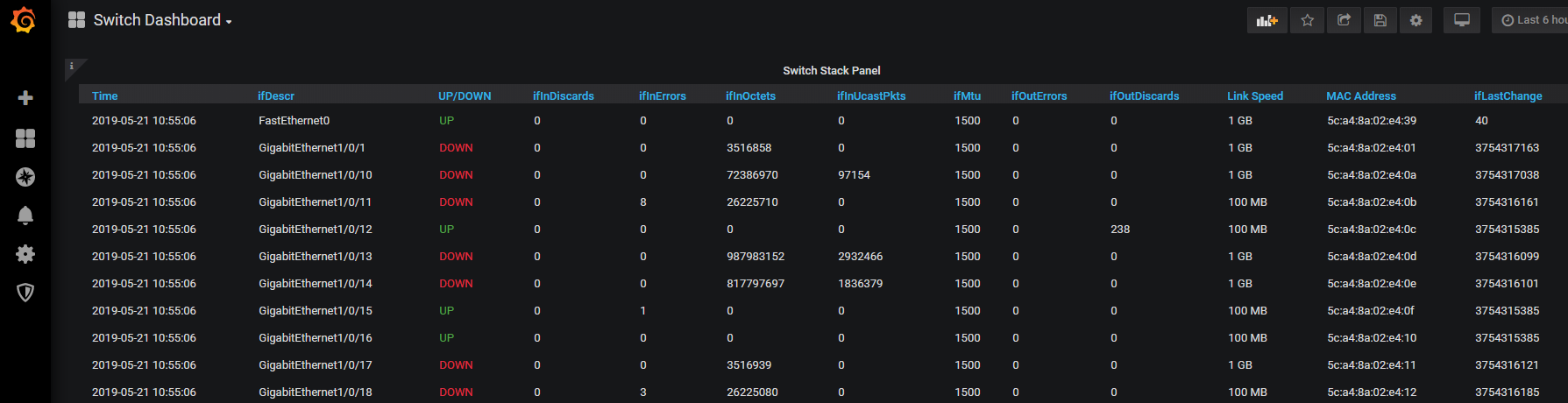Screen dimensions: 1568x403
Task: Click ifLastChange value 40 for FastEthernet0
Action: tap(1482, 121)
